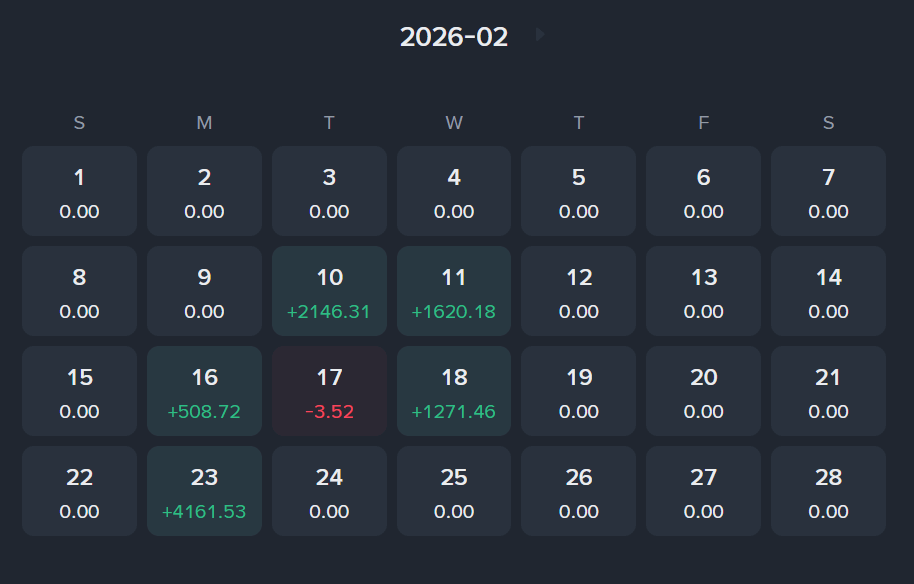Image resolution: width=914 pixels, height=584 pixels.
Task: Click the day 20 cell
Action: click(x=703, y=391)
